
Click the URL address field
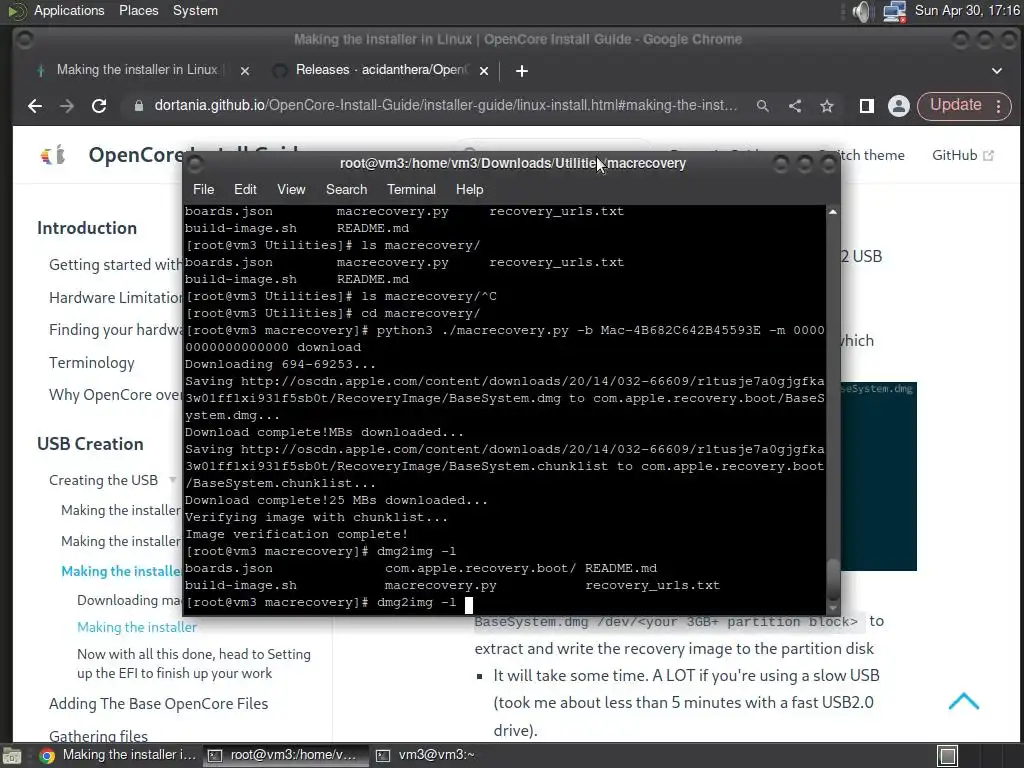[445, 106]
